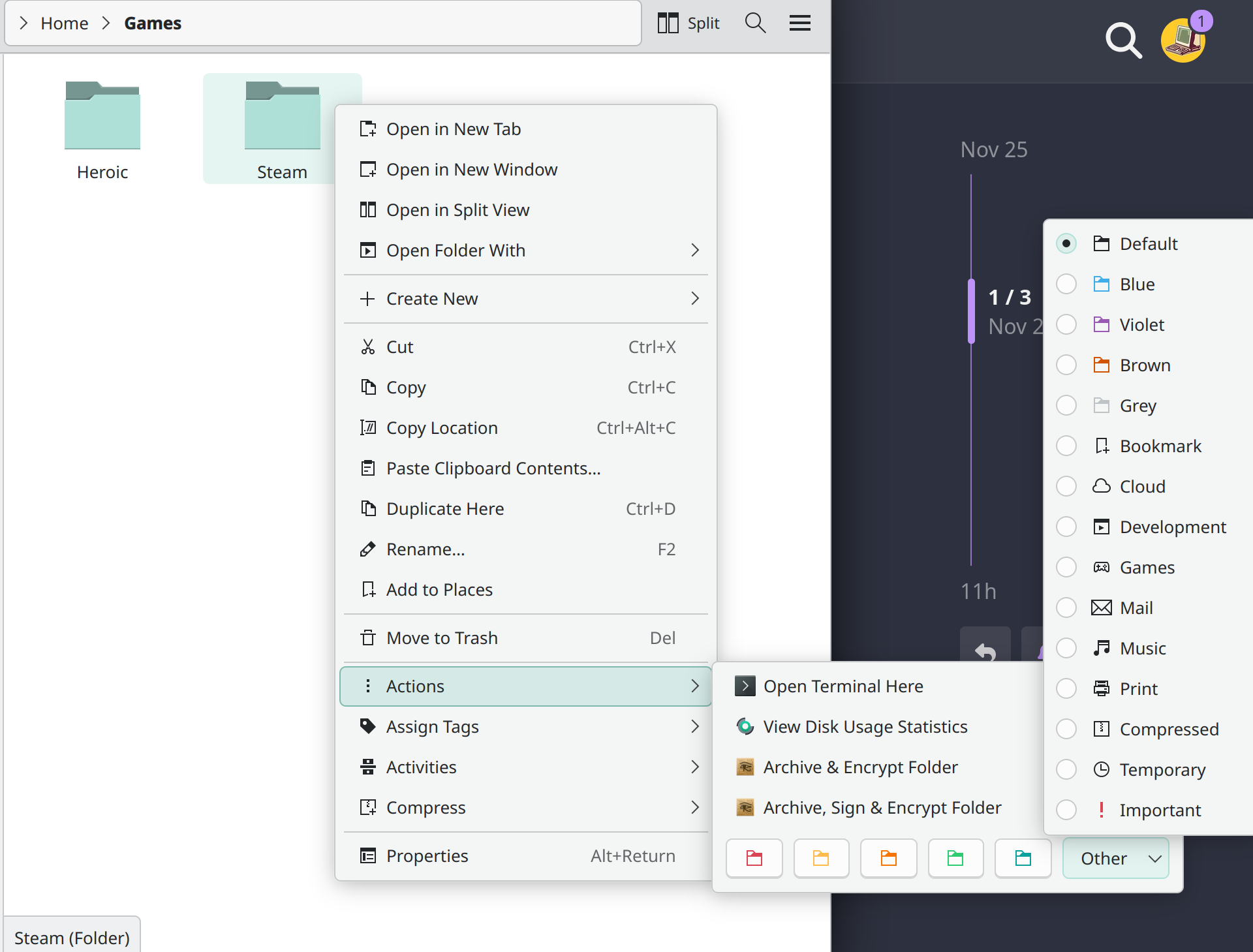Click the large white search icon
The image size is (1253, 952).
[x=1123, y=40]
